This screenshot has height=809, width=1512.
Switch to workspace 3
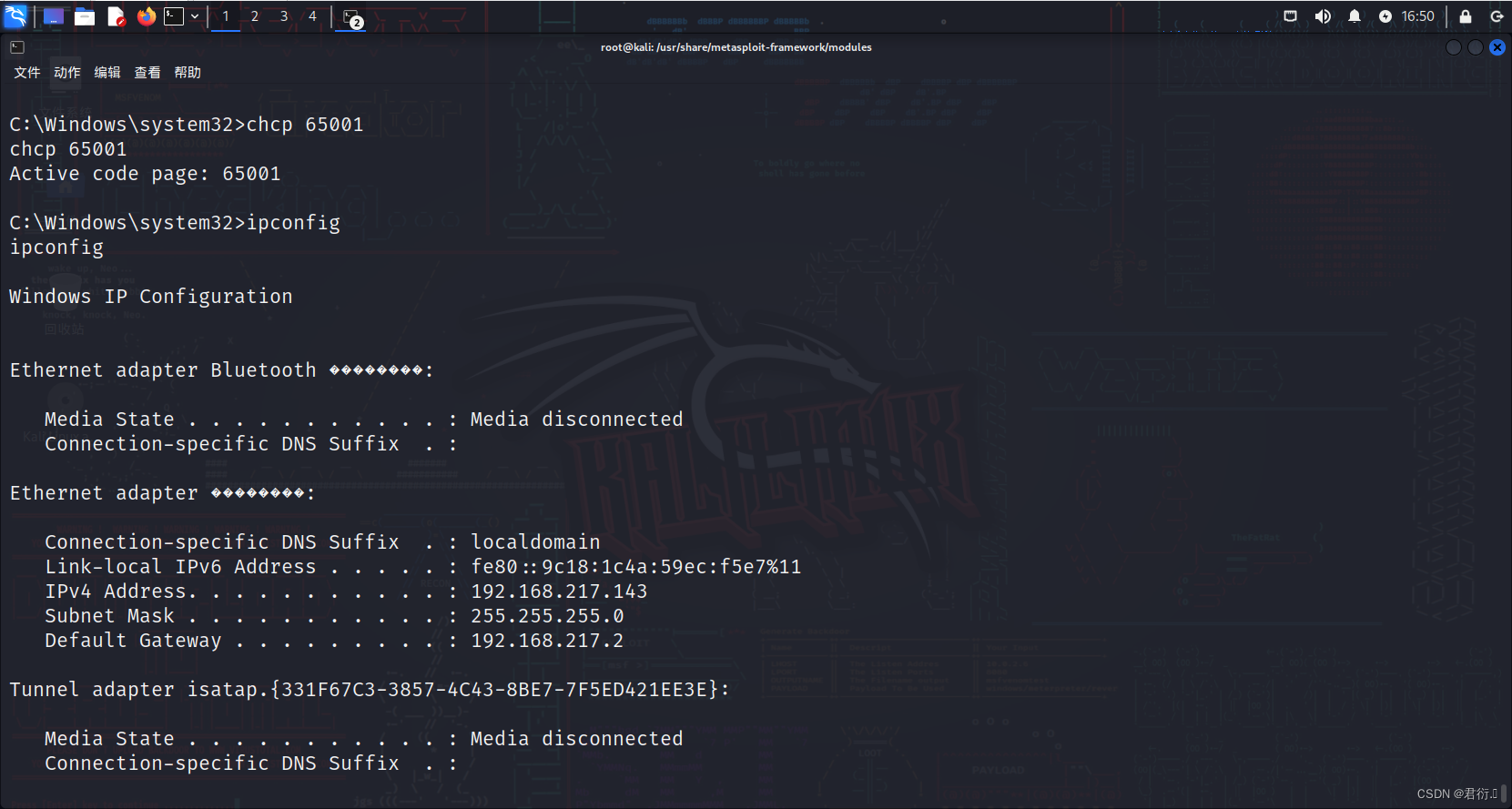coord(284,16)
